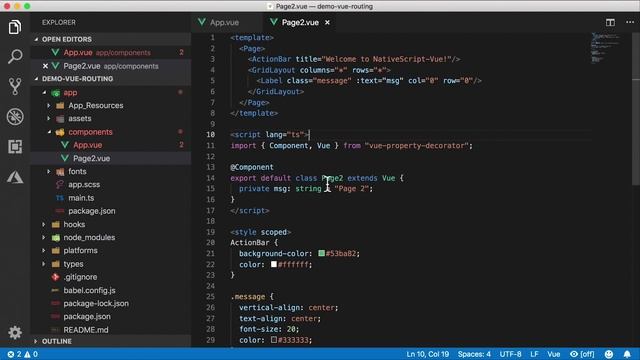
Task: Click the "vue-property-decorator" import string
Action: coord(416,146)
